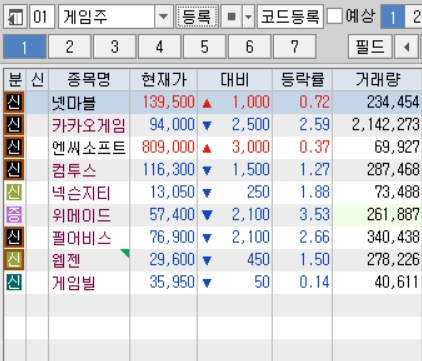Select the 게임빌 stock name
422x361 pixels.
(73, 283)
